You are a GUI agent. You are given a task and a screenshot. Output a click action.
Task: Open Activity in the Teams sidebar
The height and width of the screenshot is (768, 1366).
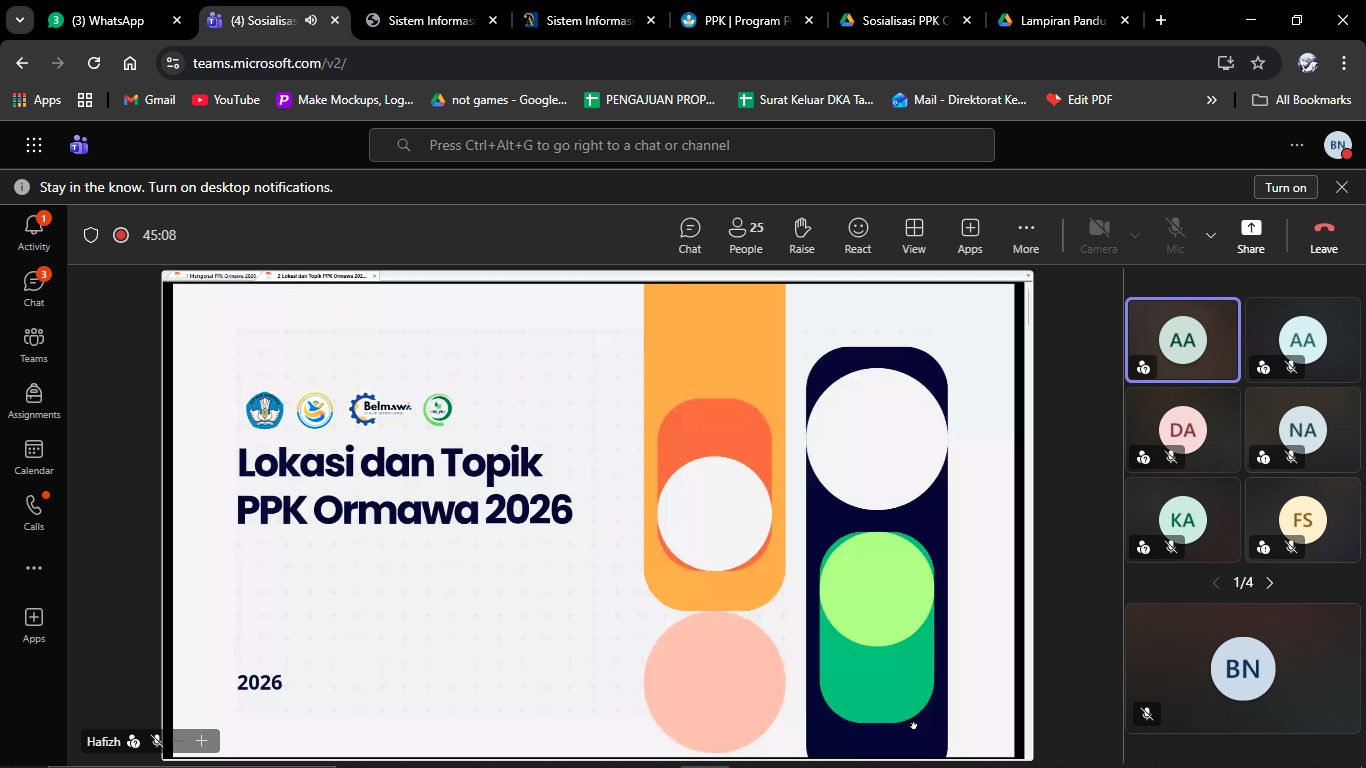pyautogui.click(x=34, y=233)
